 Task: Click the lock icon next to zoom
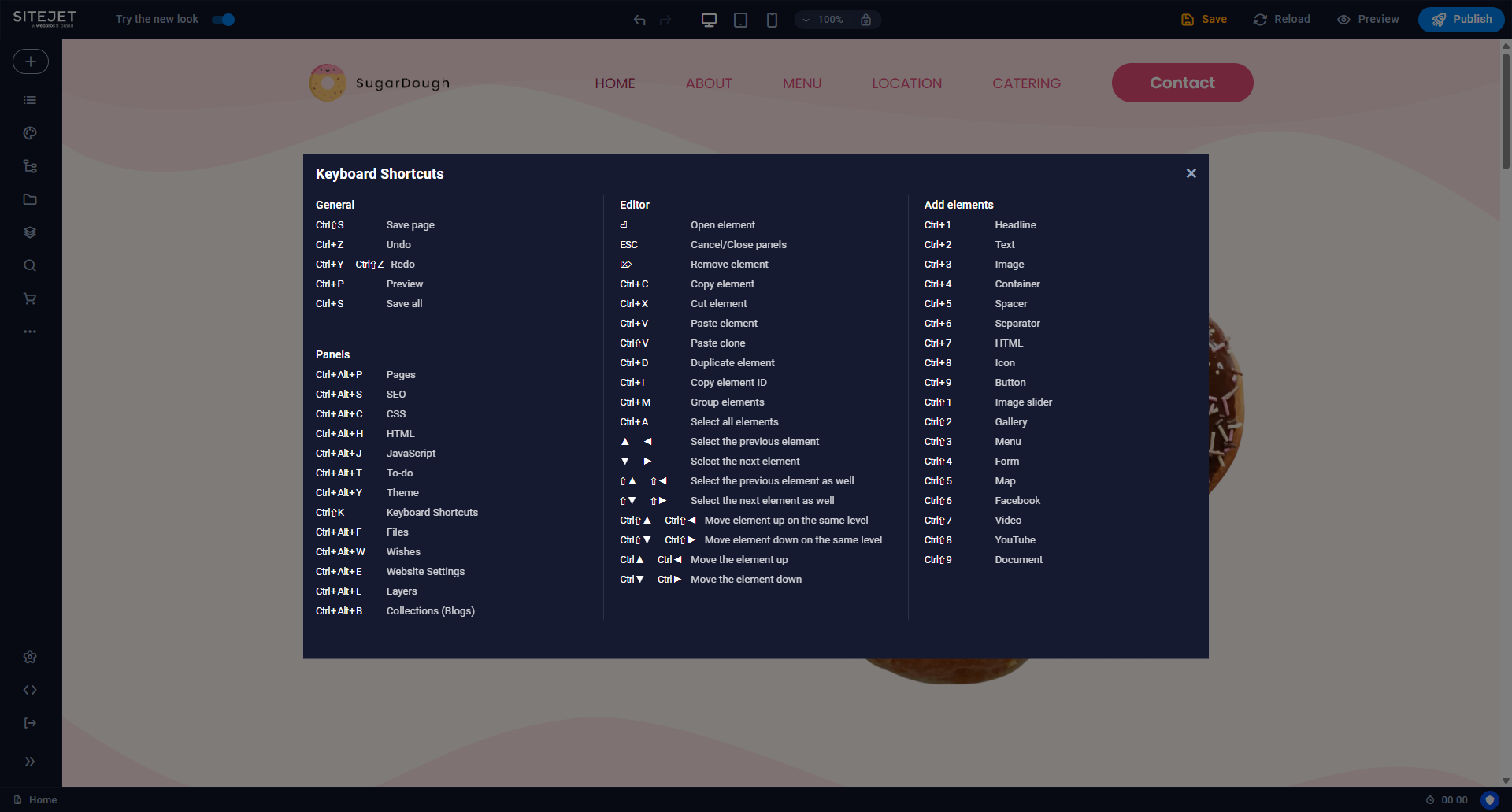coord(865,20)
